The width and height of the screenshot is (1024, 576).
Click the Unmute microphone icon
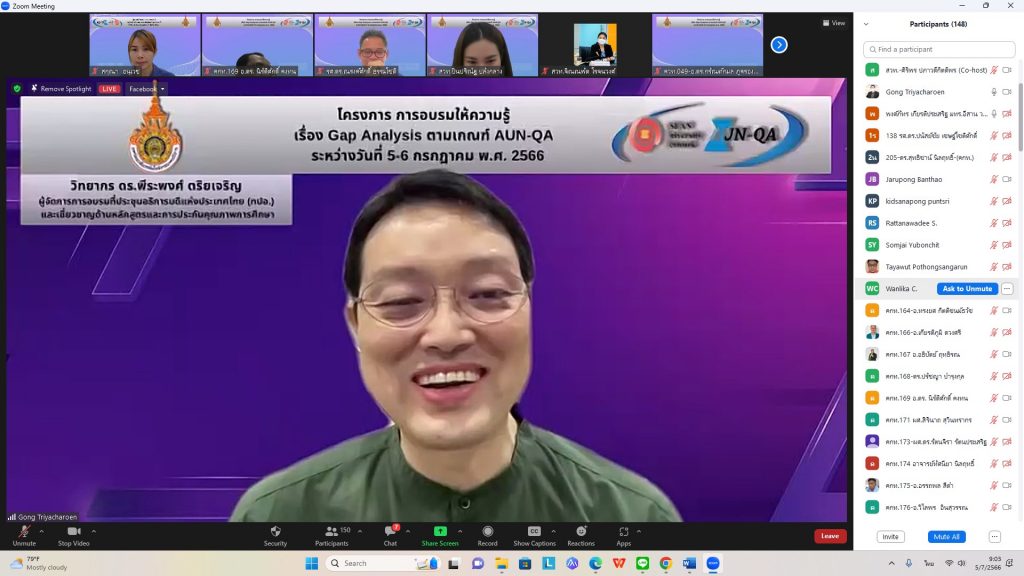(x=24, y=532)
